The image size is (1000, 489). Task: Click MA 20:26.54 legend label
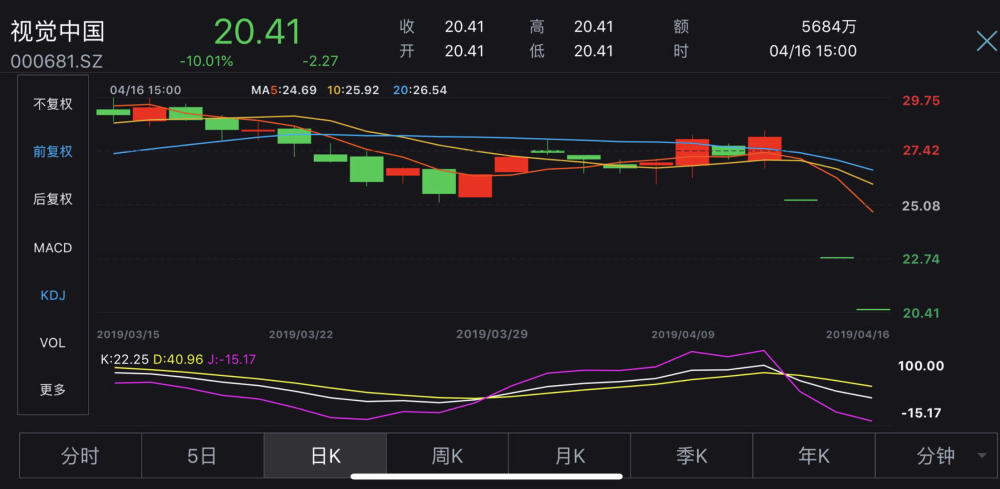click(x=420, y=91)
